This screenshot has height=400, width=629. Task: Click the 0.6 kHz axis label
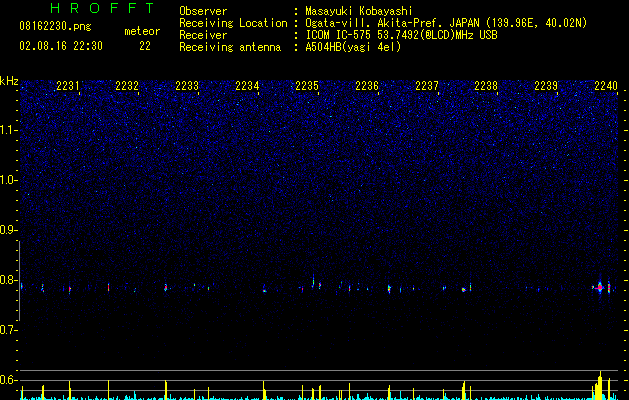tap(8, 380)
